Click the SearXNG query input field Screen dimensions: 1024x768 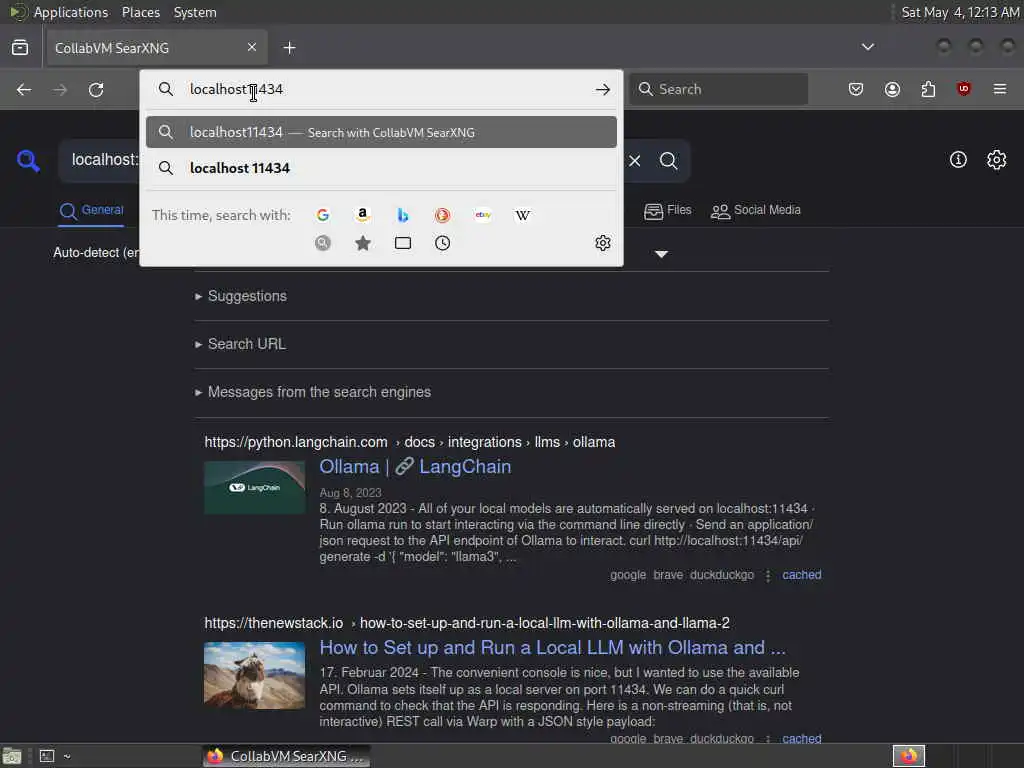(x=104, y=160)
